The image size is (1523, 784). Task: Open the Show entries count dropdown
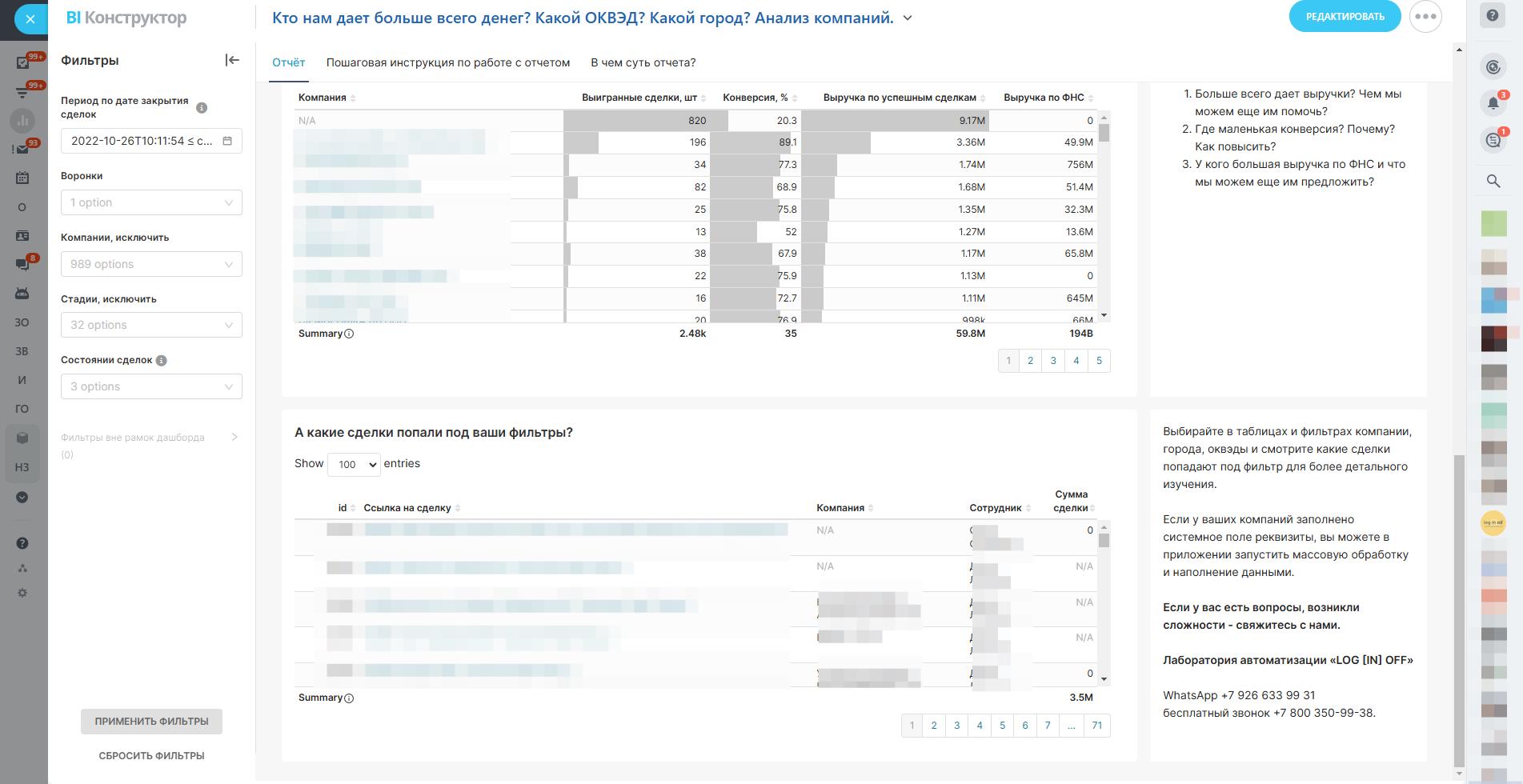pos(354,464)
